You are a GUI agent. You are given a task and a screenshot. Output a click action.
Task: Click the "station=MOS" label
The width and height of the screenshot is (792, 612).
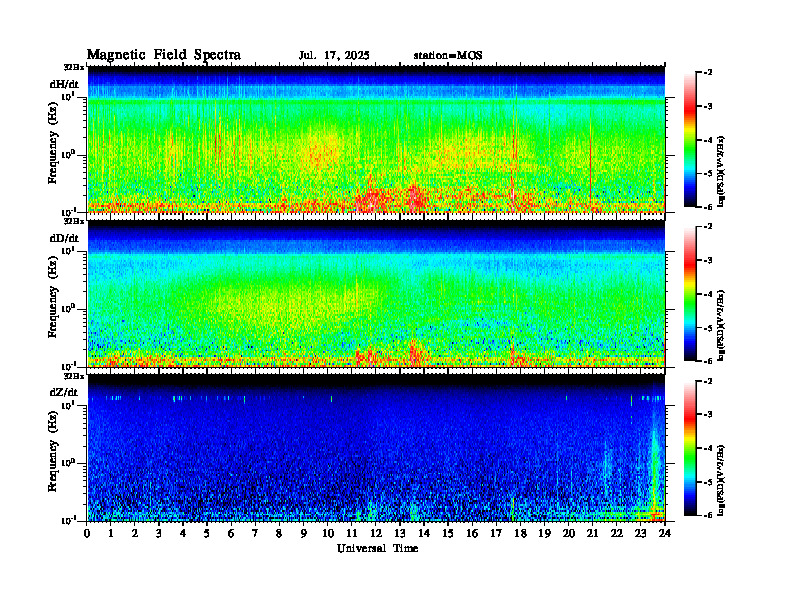click(448, 56)
